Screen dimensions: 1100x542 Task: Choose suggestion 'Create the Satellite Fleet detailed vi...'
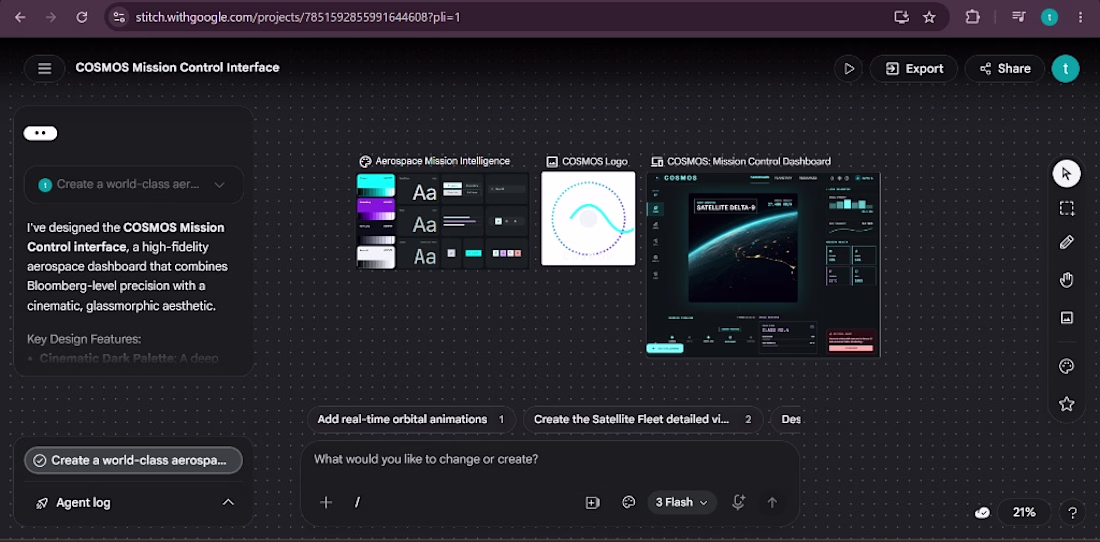(x=643, y=419)
